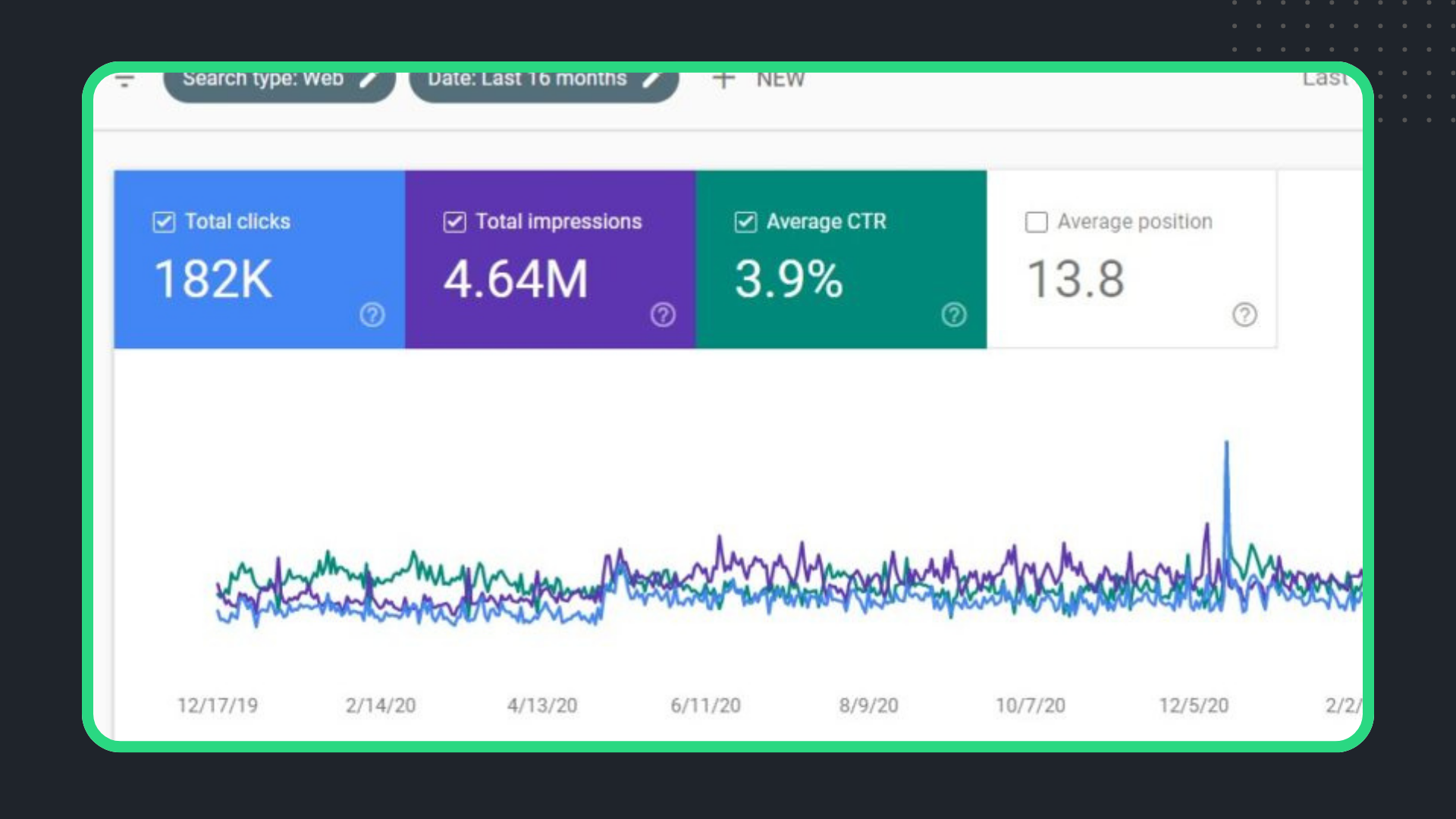Viewport: 1456px width, 819px height.
Task: Open help icon in Average position card
Action: [x=1244, y=314]
